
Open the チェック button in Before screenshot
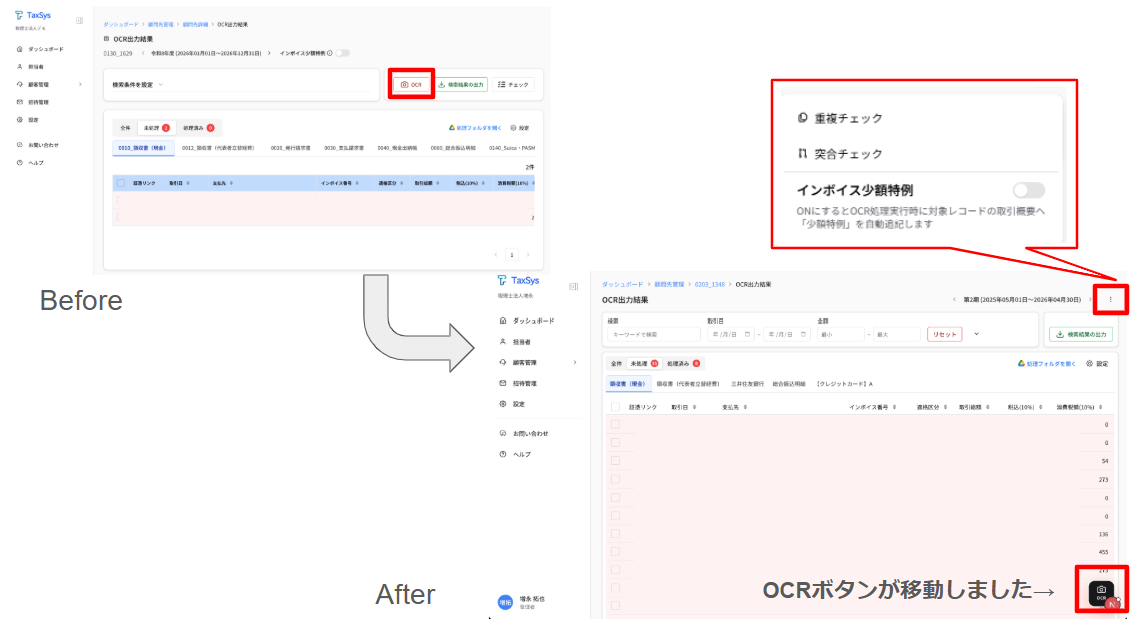(513, 85)
